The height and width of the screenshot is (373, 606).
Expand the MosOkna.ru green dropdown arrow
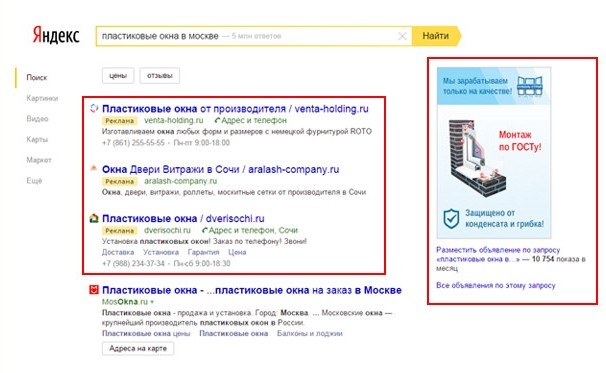coord(152,302)
